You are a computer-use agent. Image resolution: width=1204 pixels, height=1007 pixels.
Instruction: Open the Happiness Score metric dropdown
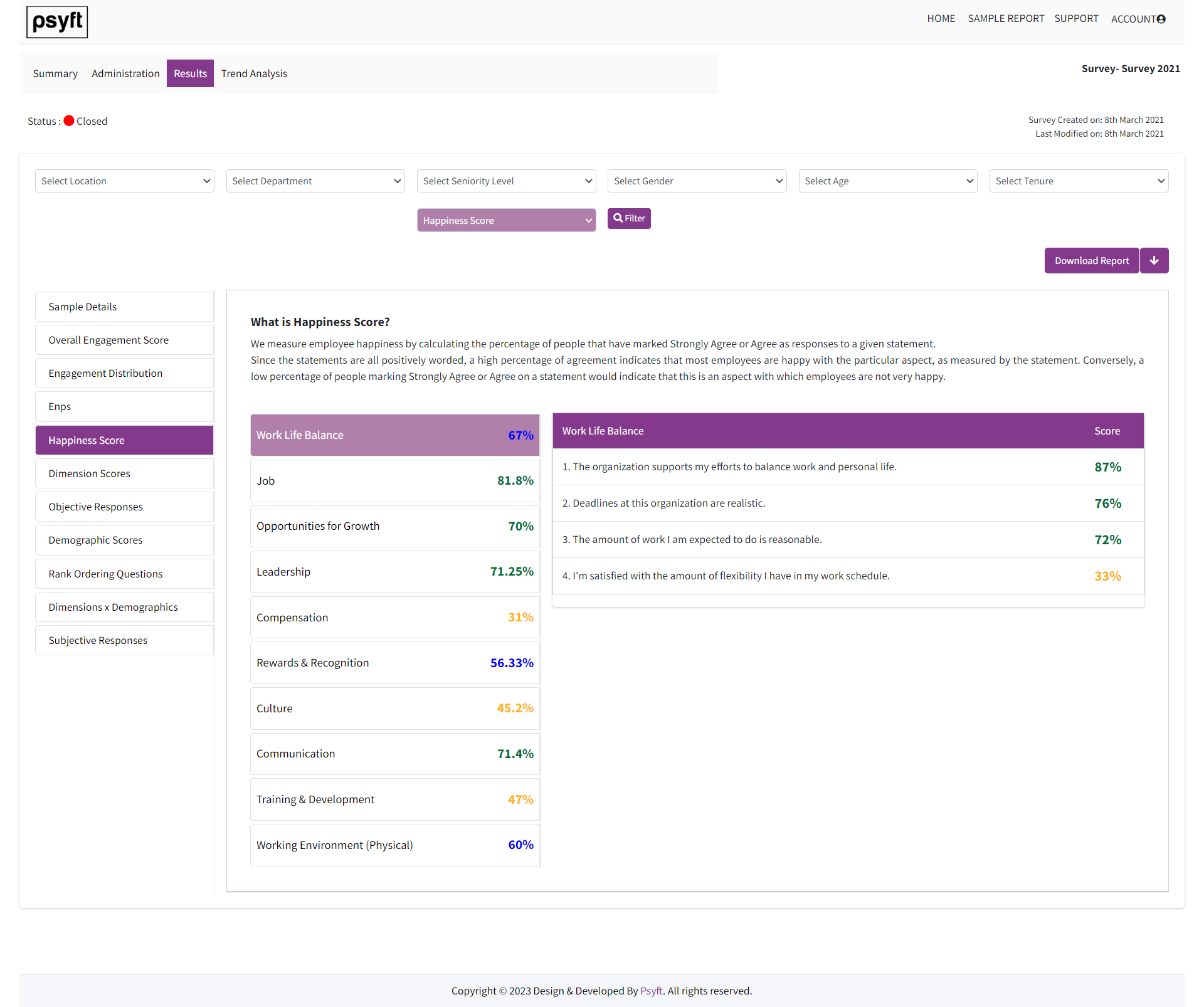[506, 220]
